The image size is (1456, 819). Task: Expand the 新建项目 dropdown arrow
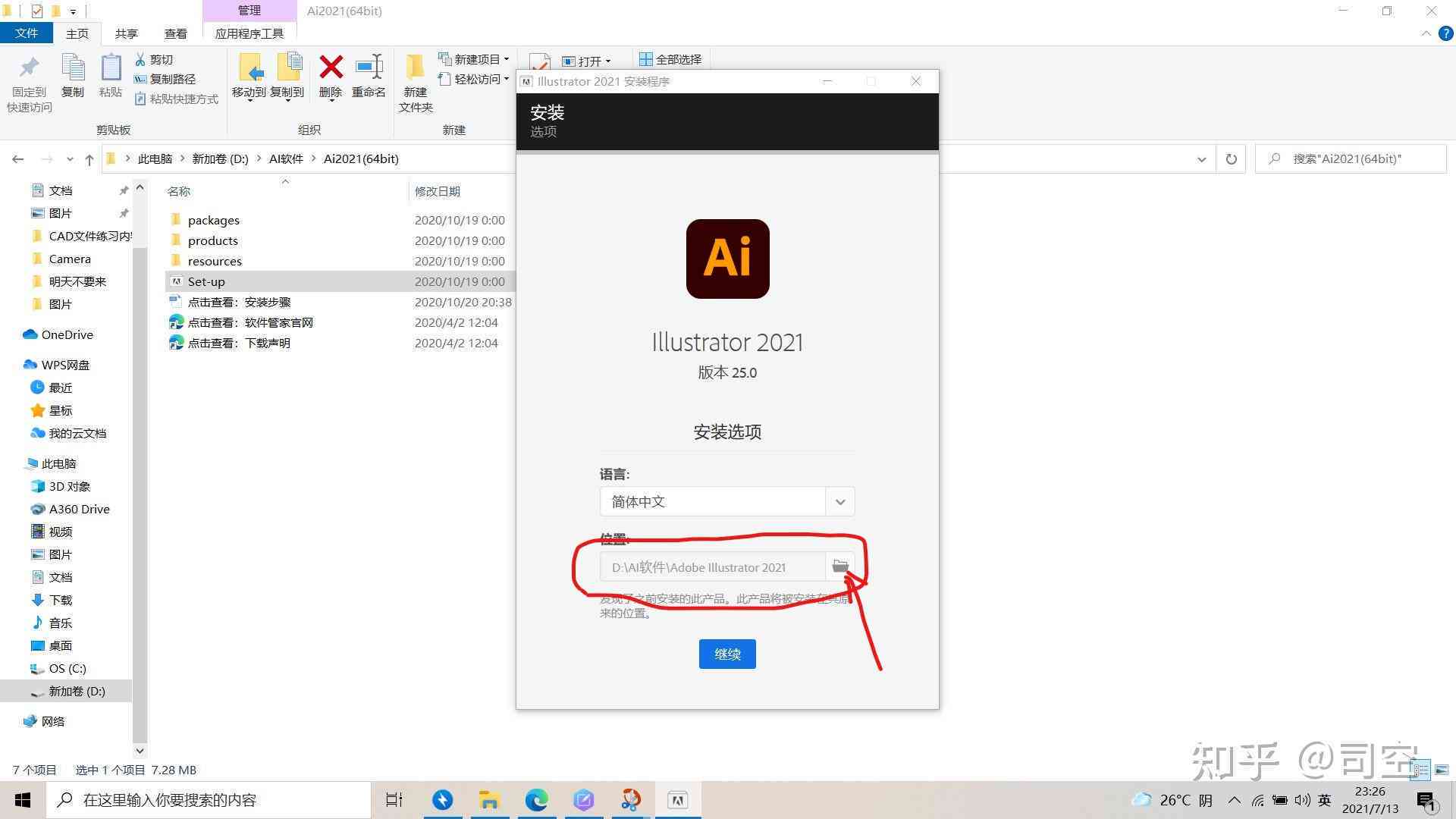(x=509, y=58)
